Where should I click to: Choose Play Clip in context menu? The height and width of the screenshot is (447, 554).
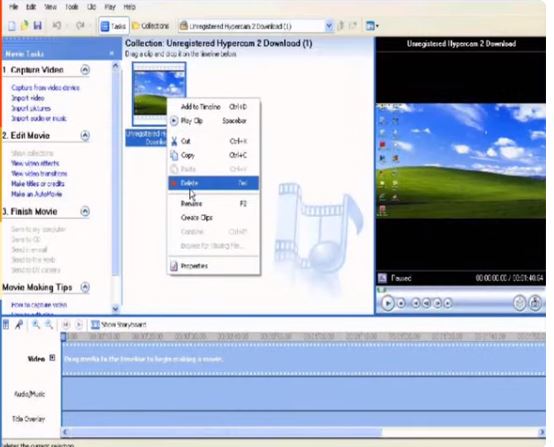(x=214, y=121)
